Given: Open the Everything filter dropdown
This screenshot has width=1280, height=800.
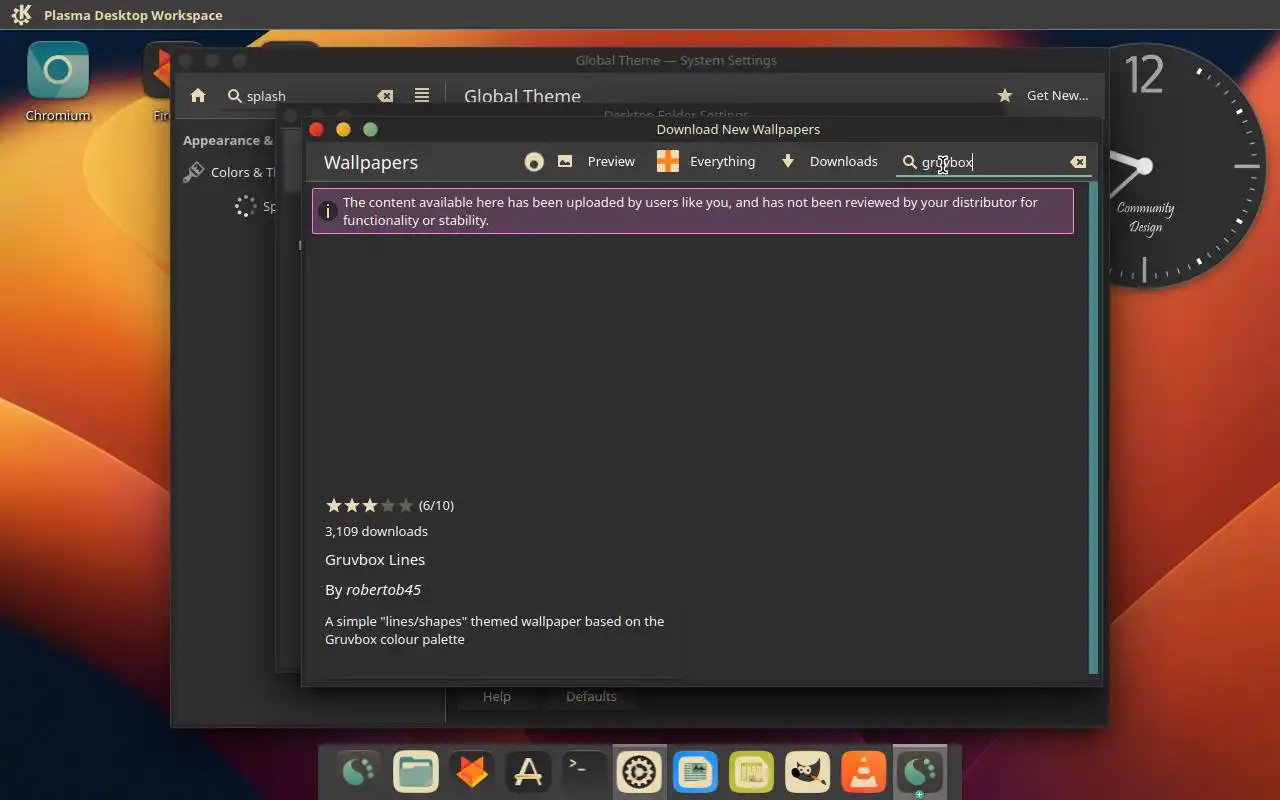Looking at the screenshot, I should 706,162.
